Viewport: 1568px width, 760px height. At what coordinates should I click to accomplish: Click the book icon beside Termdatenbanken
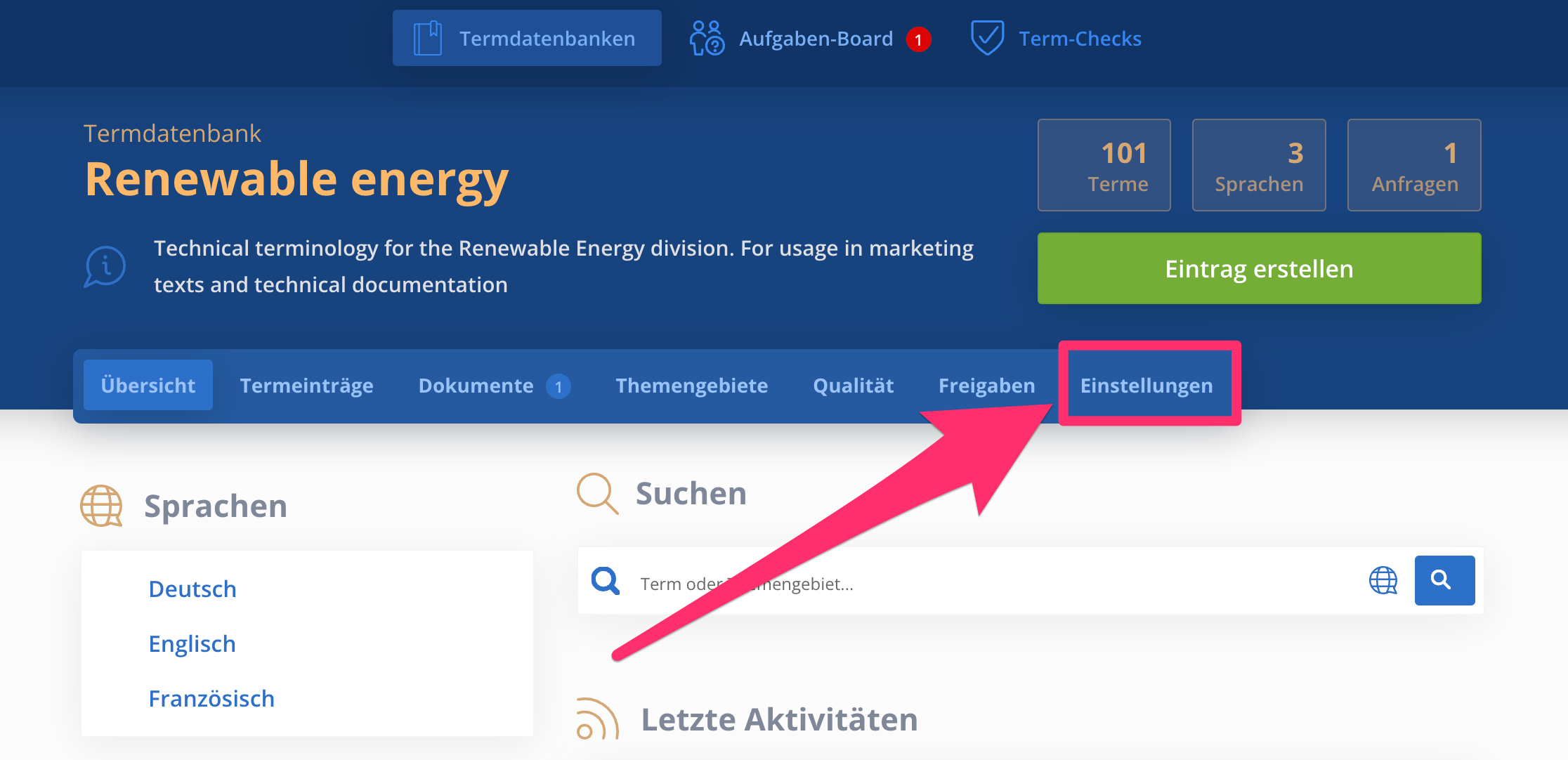point(427,38)
